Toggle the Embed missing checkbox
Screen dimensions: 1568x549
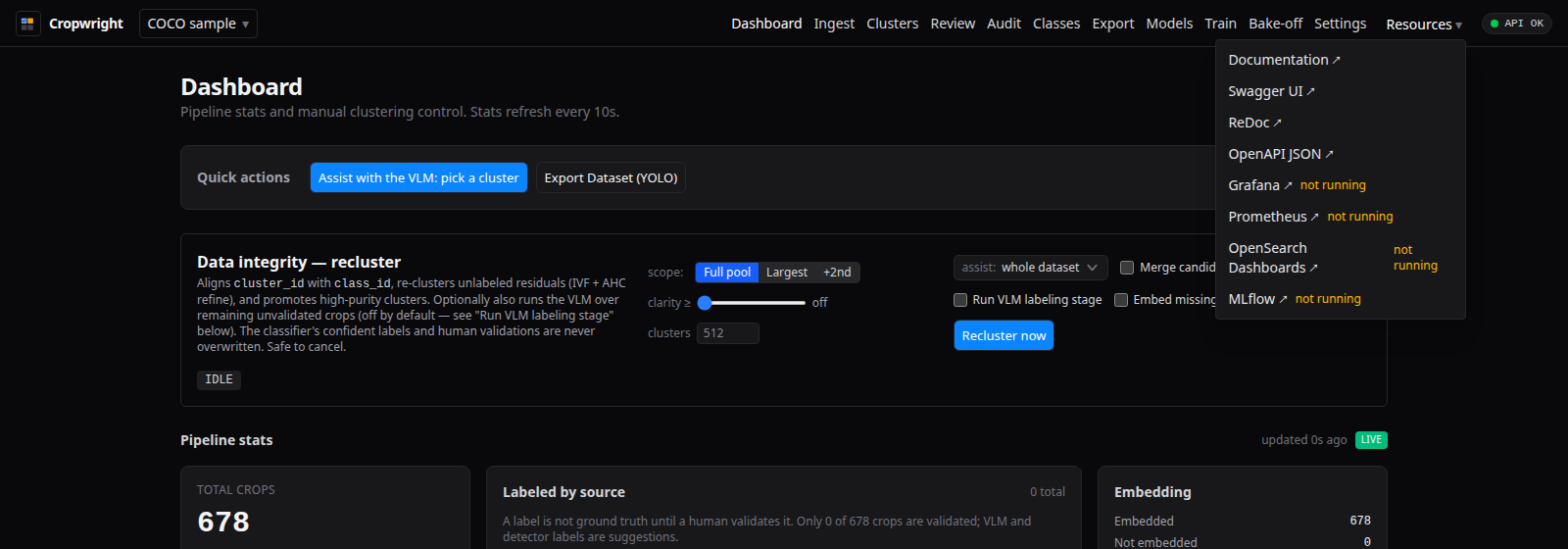1121,300
